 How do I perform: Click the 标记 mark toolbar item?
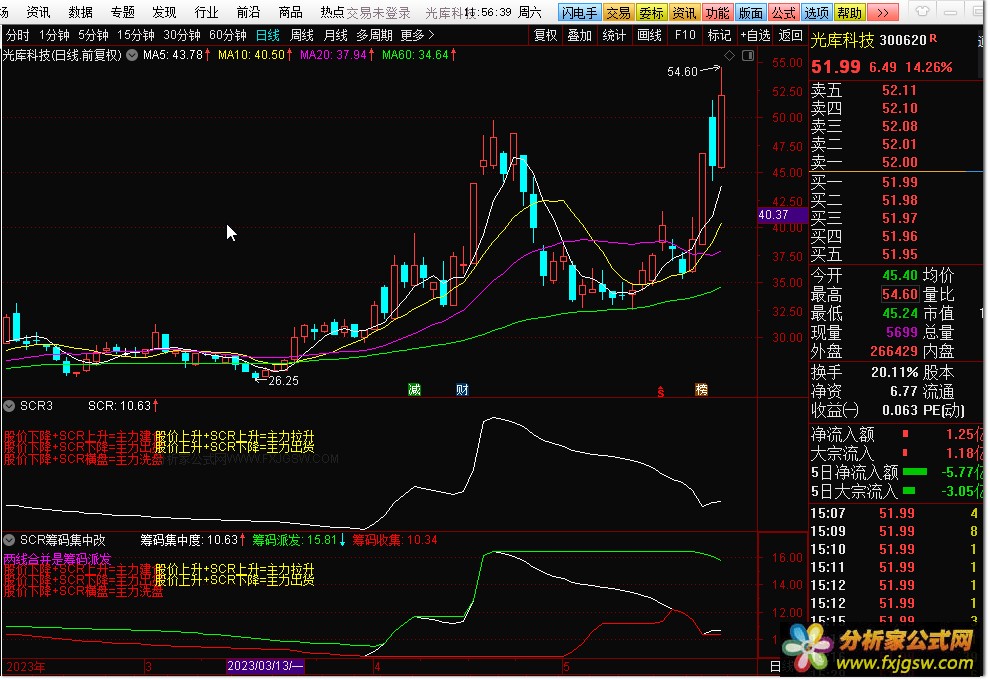coord(719,35)
